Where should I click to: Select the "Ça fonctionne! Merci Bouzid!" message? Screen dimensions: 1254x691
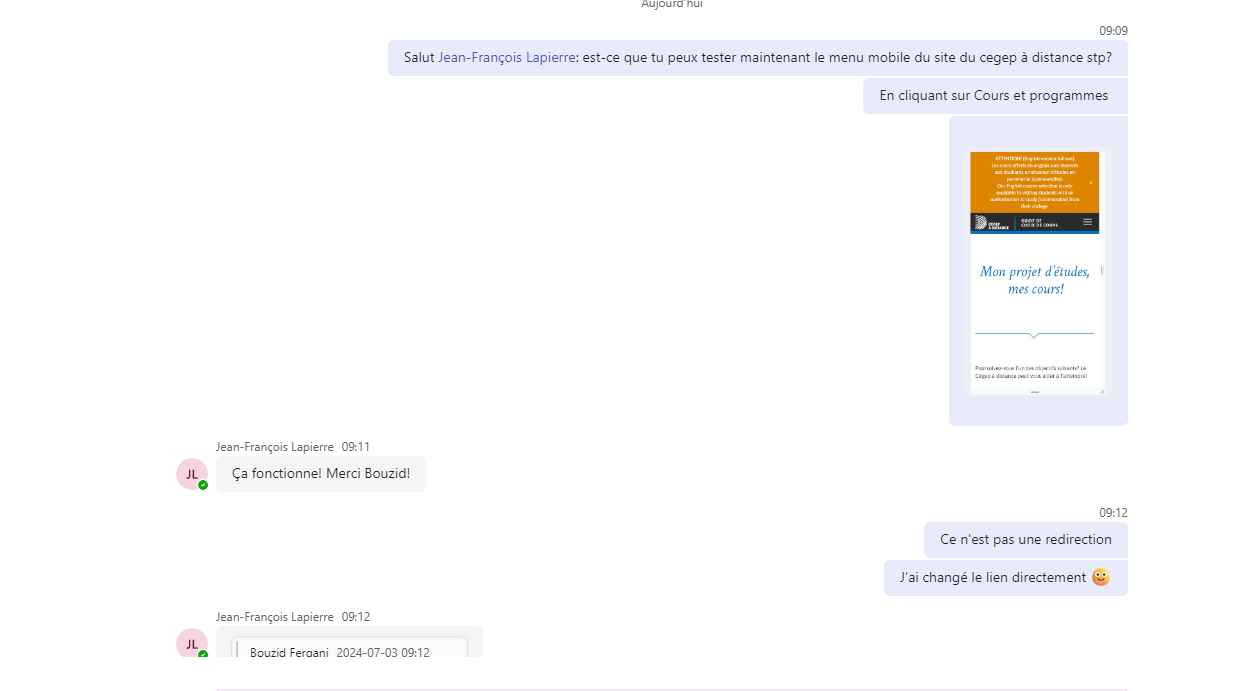pos(321,474)
